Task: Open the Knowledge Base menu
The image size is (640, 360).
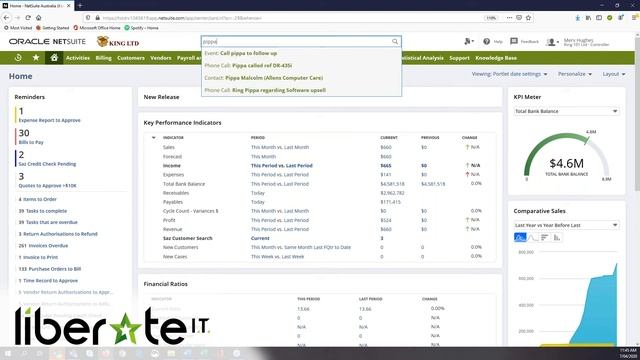Action: (496, 58)
